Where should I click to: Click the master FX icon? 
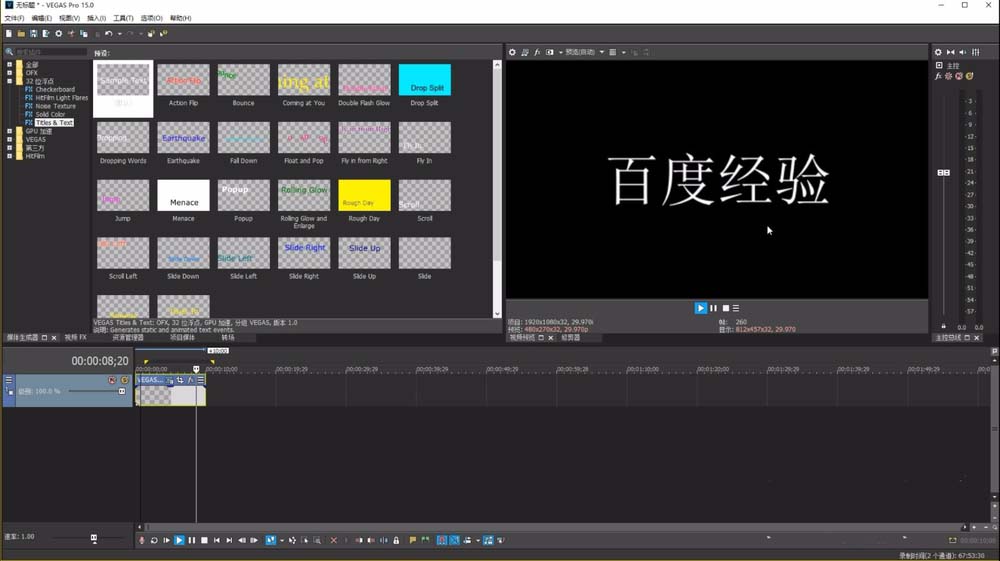click(x=938, y=76)
